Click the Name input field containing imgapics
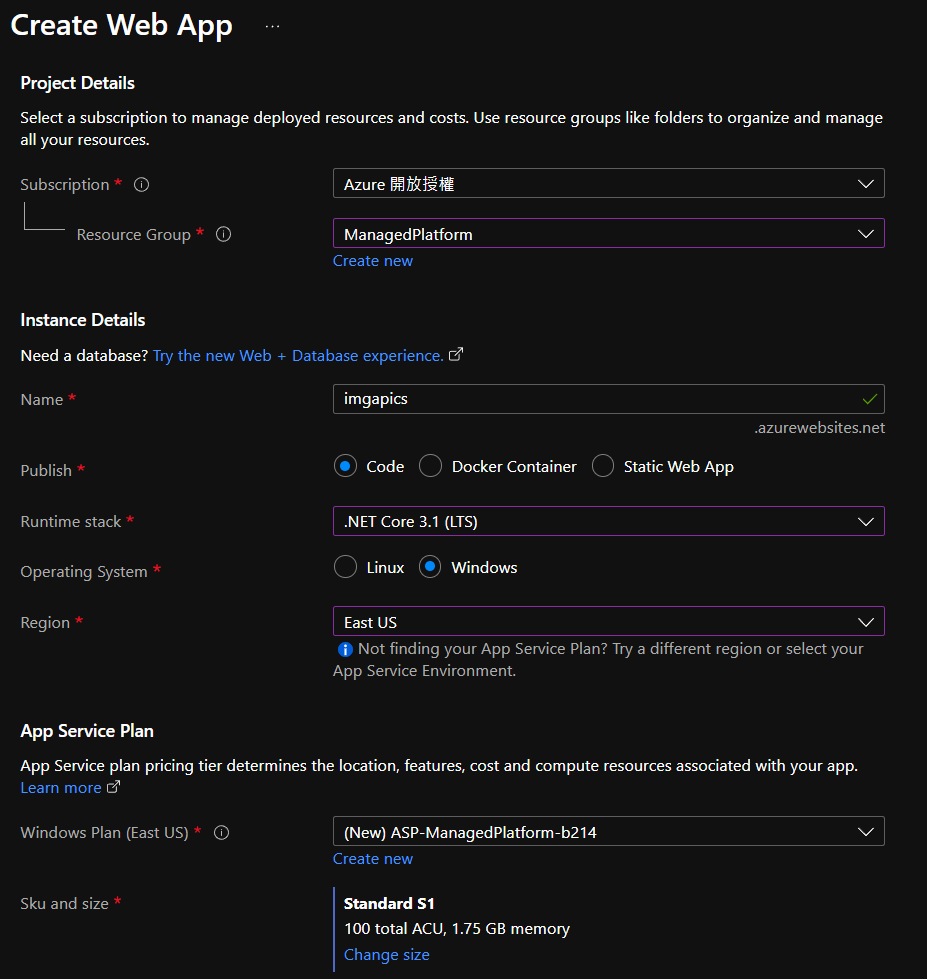This screenshot has width=927, height=979. (x=590, y=399)
